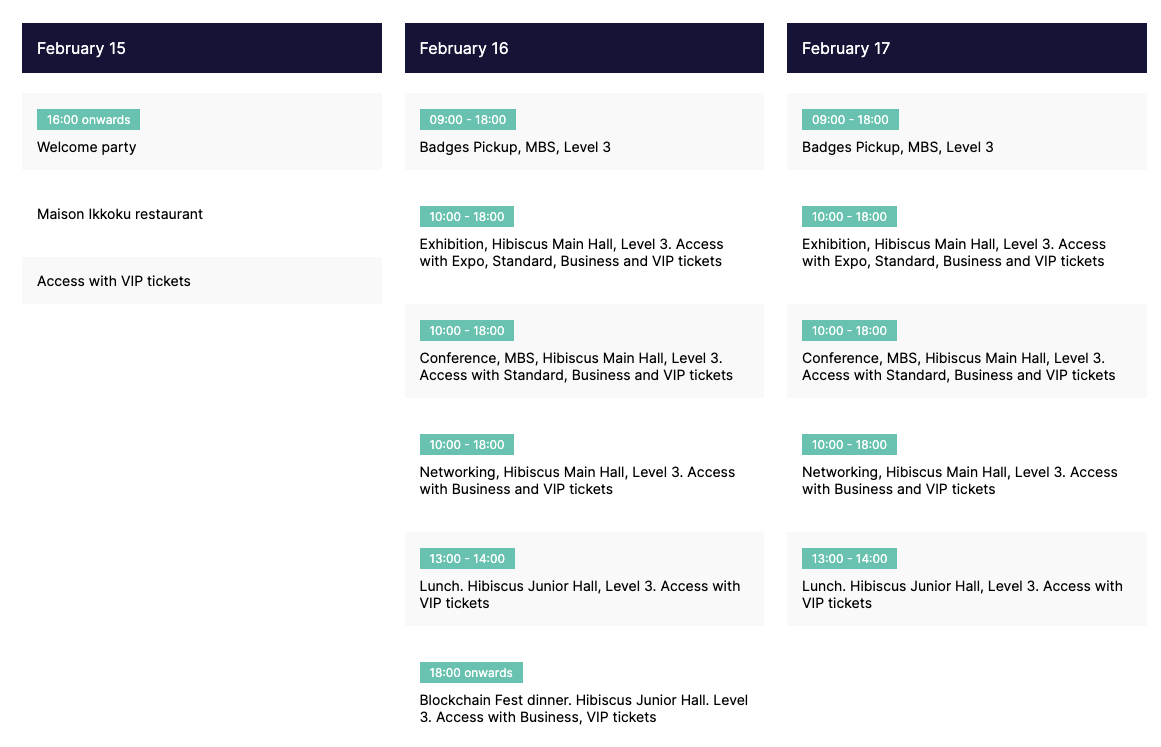
Task: Click the 09:00 - 18:00 badge under February 17
Action: click(x=850, y=120)
